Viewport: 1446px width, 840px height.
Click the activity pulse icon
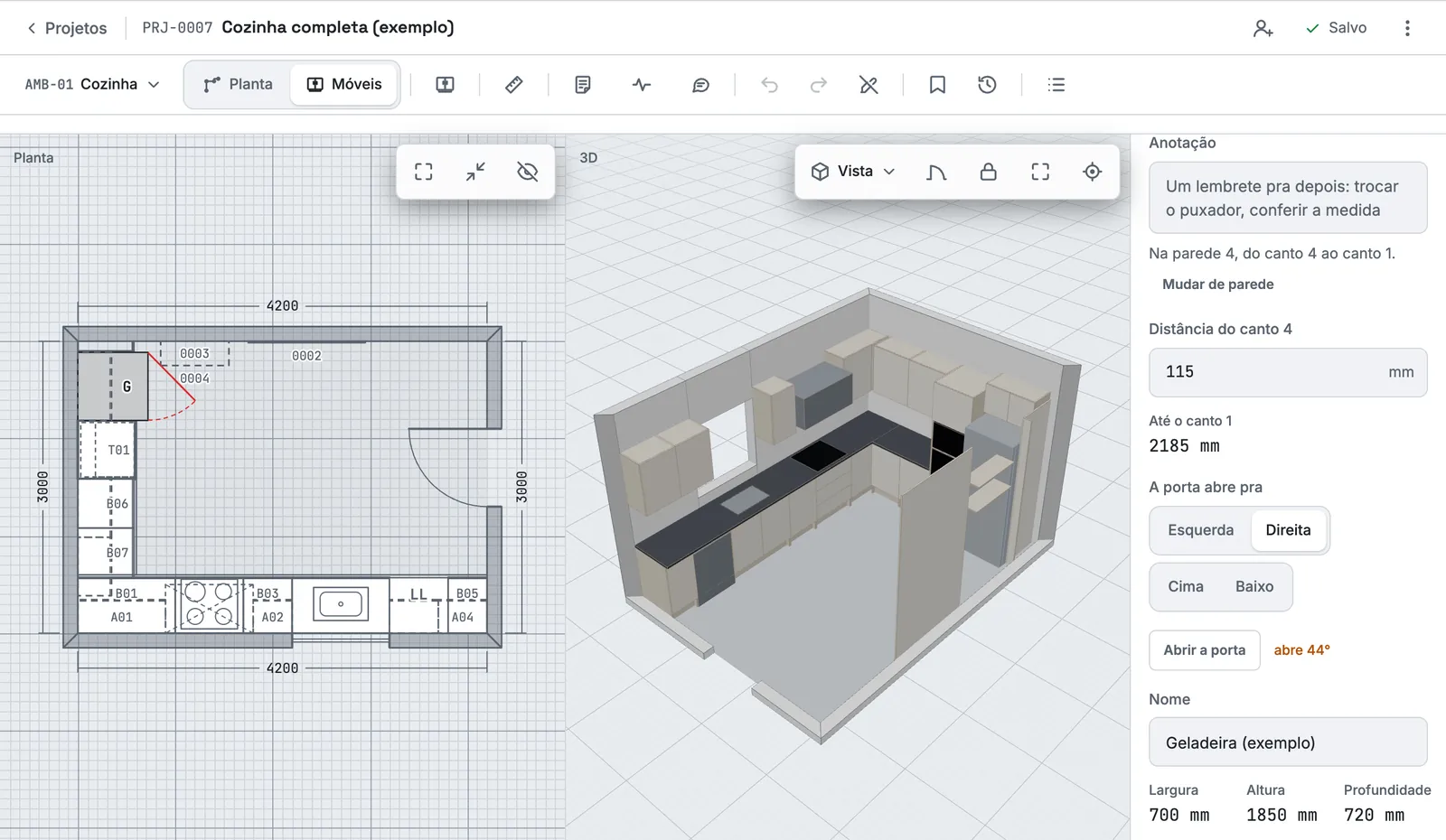pyautogui.click(x=642, y=85)
